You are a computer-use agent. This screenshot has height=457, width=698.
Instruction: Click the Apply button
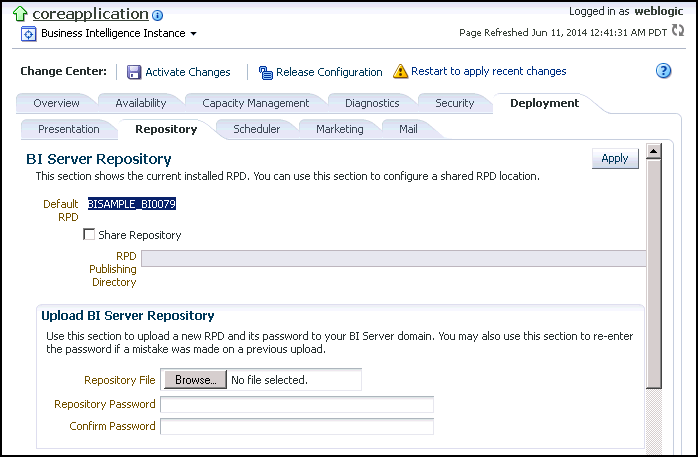615,158
